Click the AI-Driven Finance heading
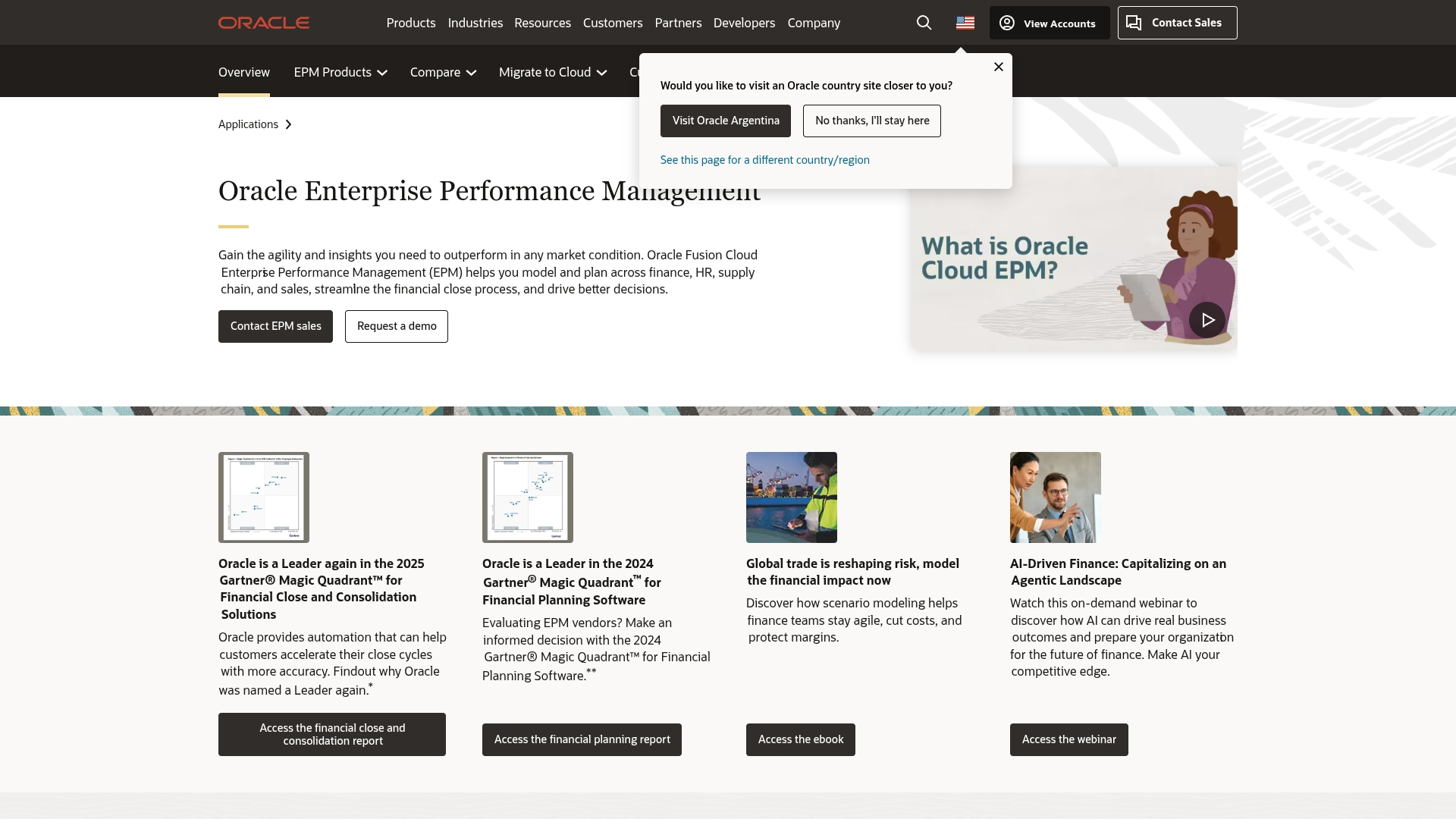This screenshot has width=1456, height=819. pos(1118,572)
